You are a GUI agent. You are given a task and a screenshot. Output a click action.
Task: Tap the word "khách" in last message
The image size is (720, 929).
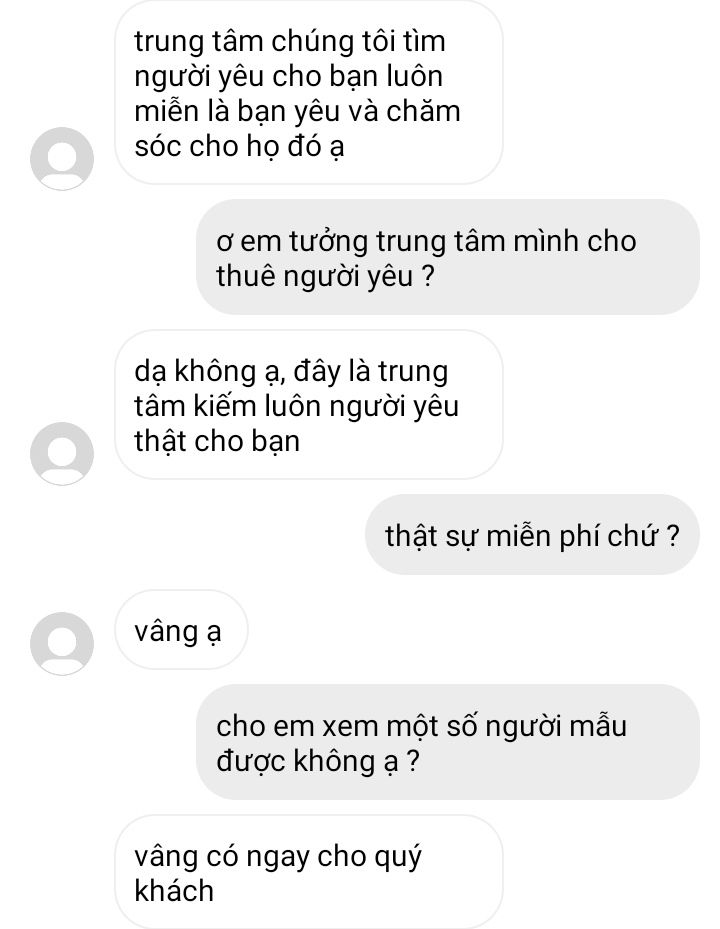click(x=174, y=890)
